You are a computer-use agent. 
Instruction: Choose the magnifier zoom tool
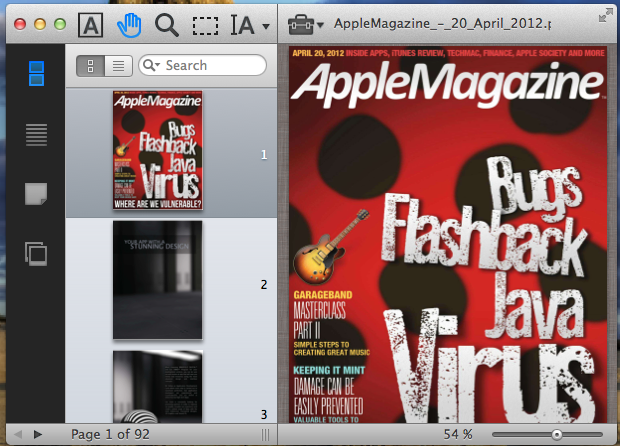[166, 25]
